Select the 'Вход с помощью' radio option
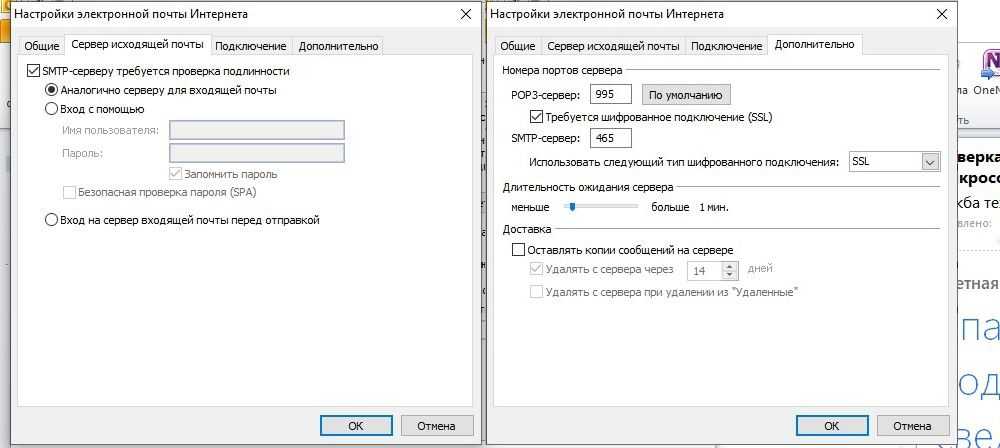 pyautogui.click(x=52, y=109)
